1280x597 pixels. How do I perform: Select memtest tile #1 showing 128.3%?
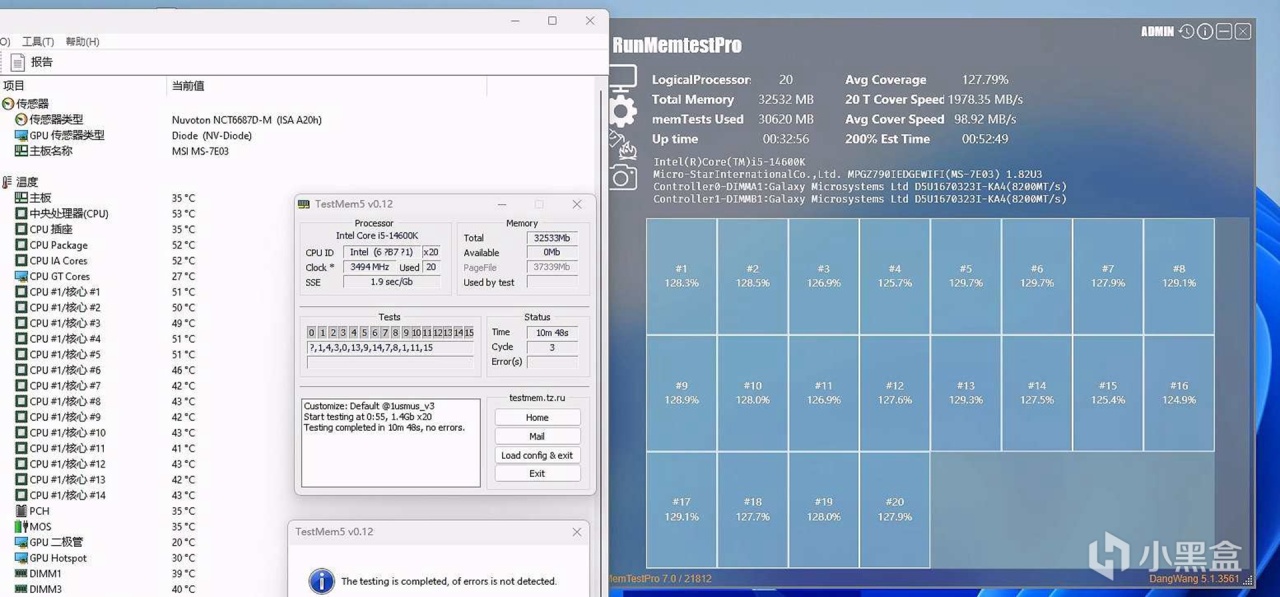[681, 276]
